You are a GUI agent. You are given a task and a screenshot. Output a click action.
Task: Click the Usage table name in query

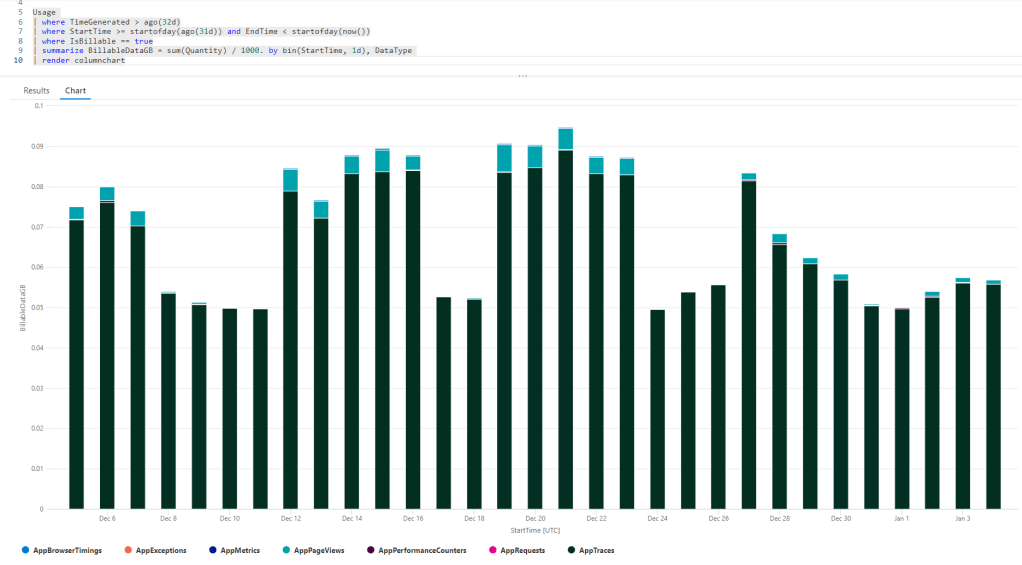[44, 12]
